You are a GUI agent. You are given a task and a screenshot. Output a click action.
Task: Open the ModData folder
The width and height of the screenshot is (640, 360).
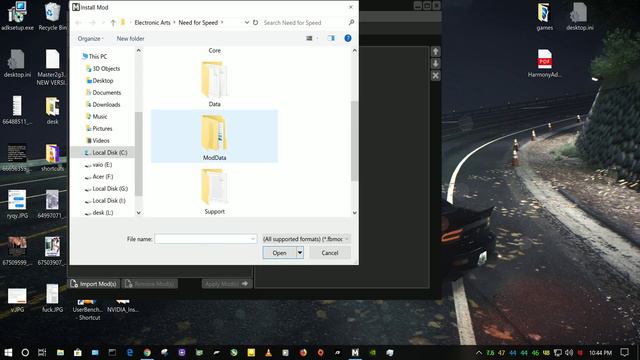point(214,136)
